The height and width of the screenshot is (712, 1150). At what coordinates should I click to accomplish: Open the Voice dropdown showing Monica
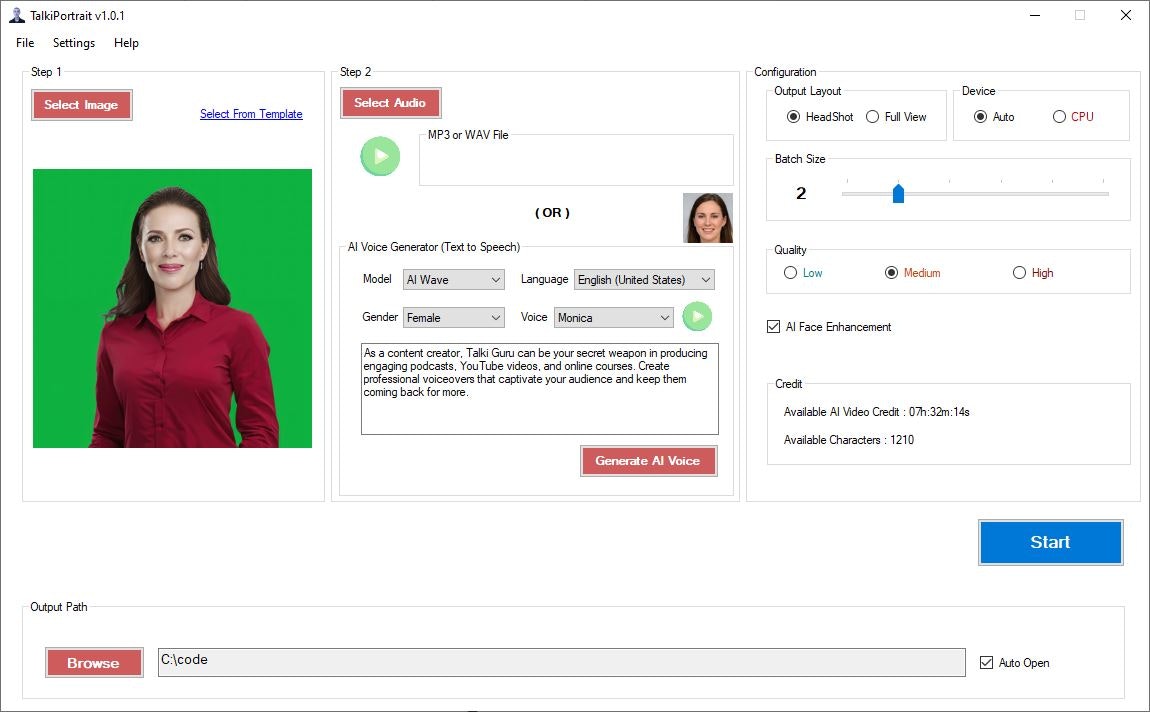(613, 318)
